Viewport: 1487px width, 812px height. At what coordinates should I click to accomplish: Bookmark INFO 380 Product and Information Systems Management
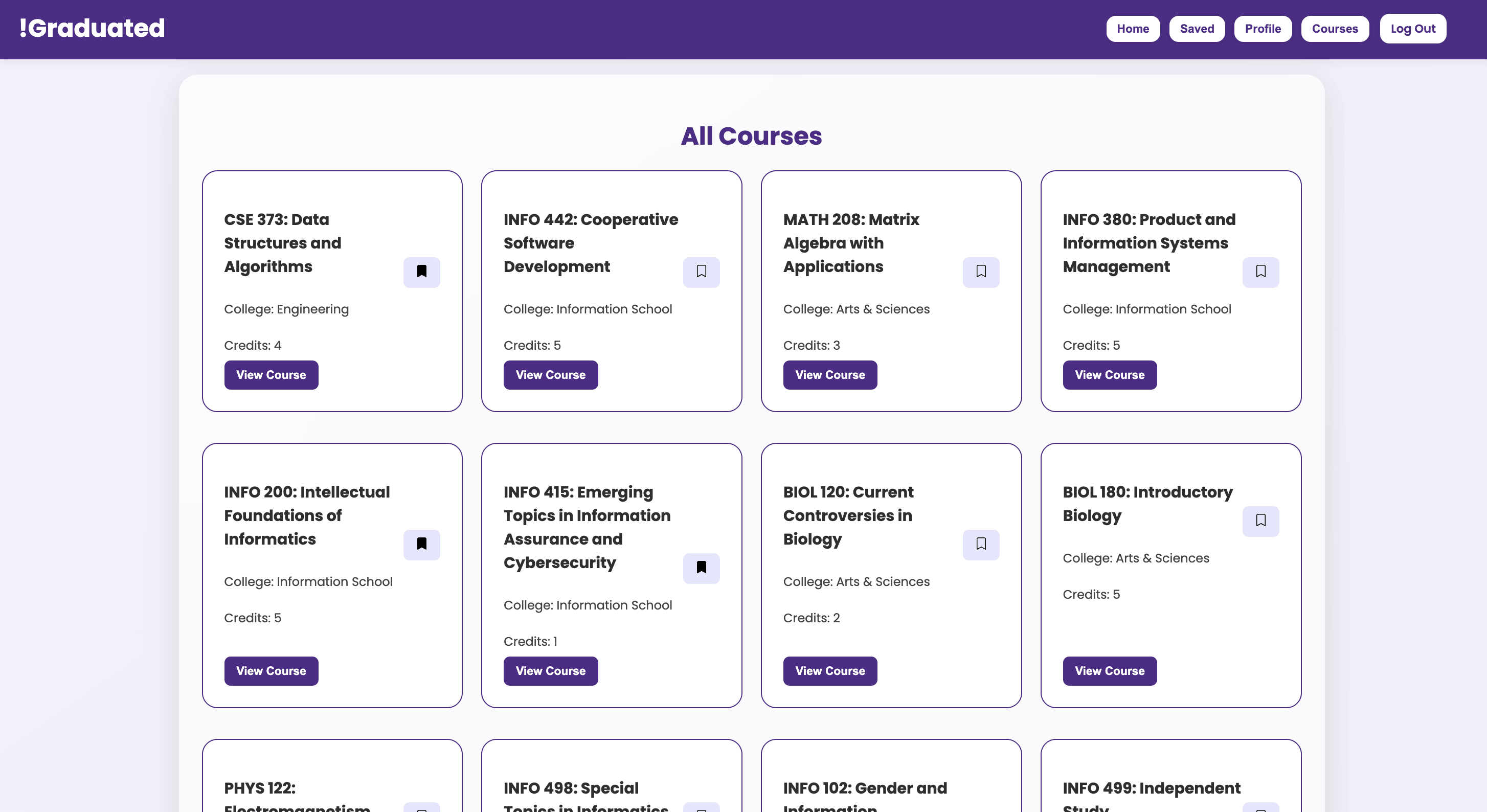pos(1260,272)
